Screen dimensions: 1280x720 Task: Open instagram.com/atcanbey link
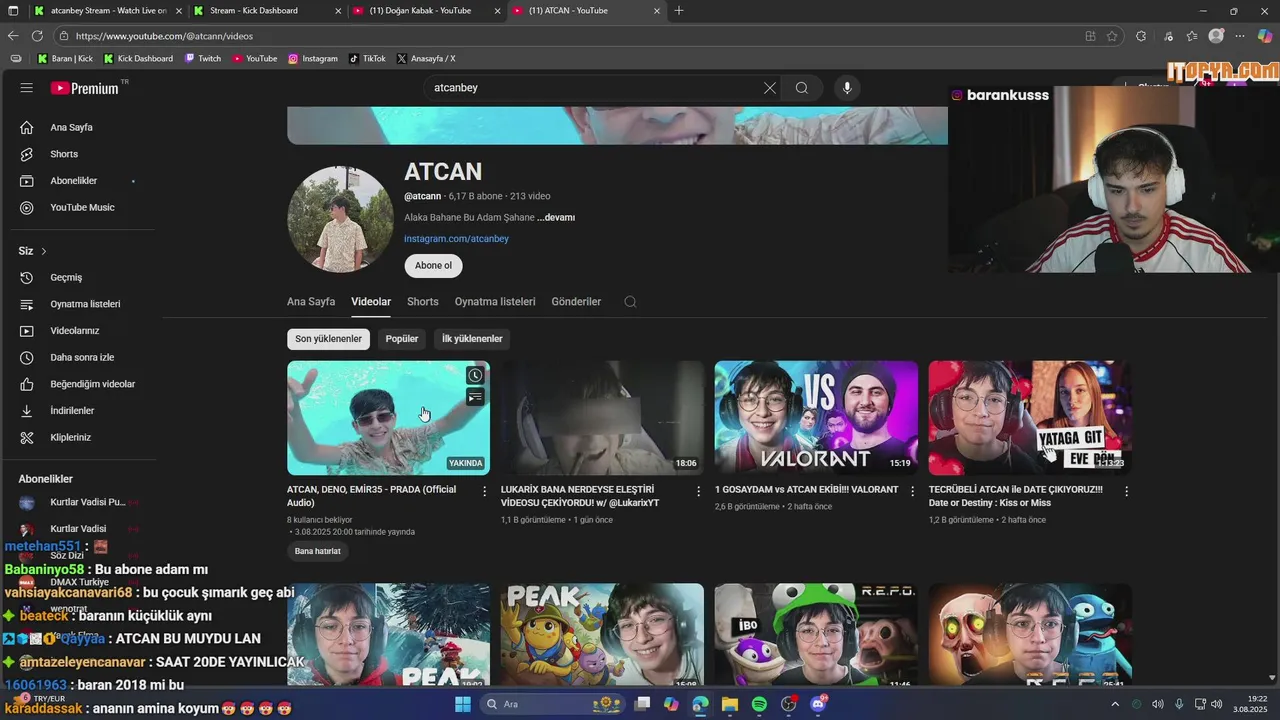[456, 239]
